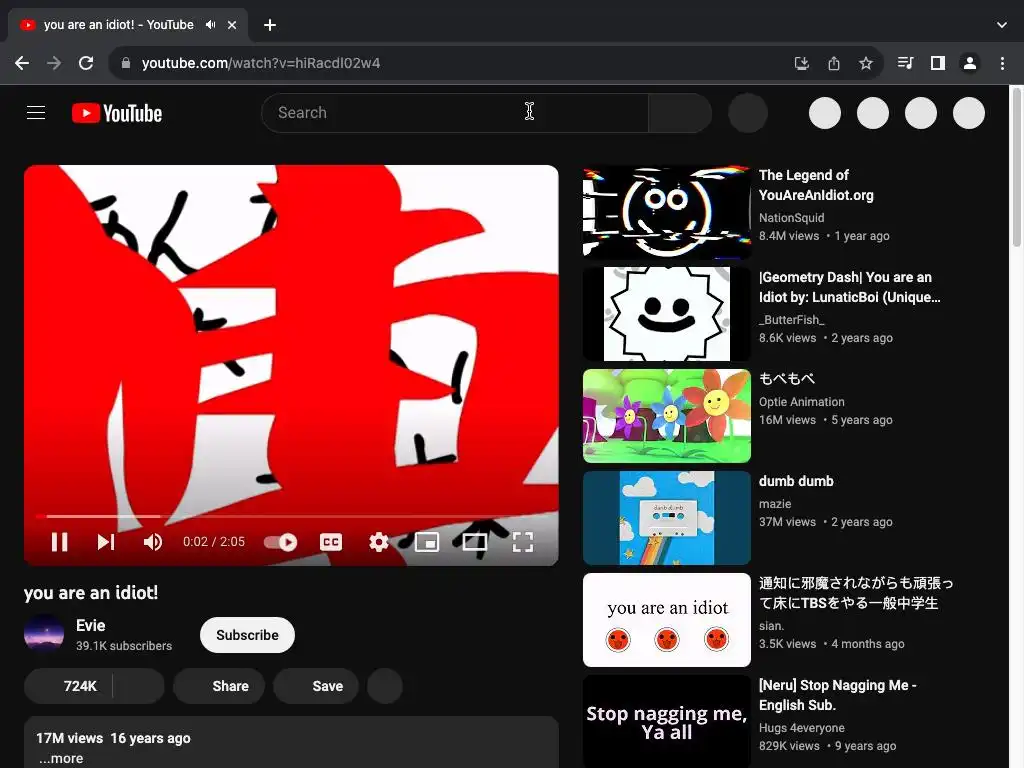
Task: Open the 'Stop nagging me' thumbnail
Action: [x=667, y=722]
